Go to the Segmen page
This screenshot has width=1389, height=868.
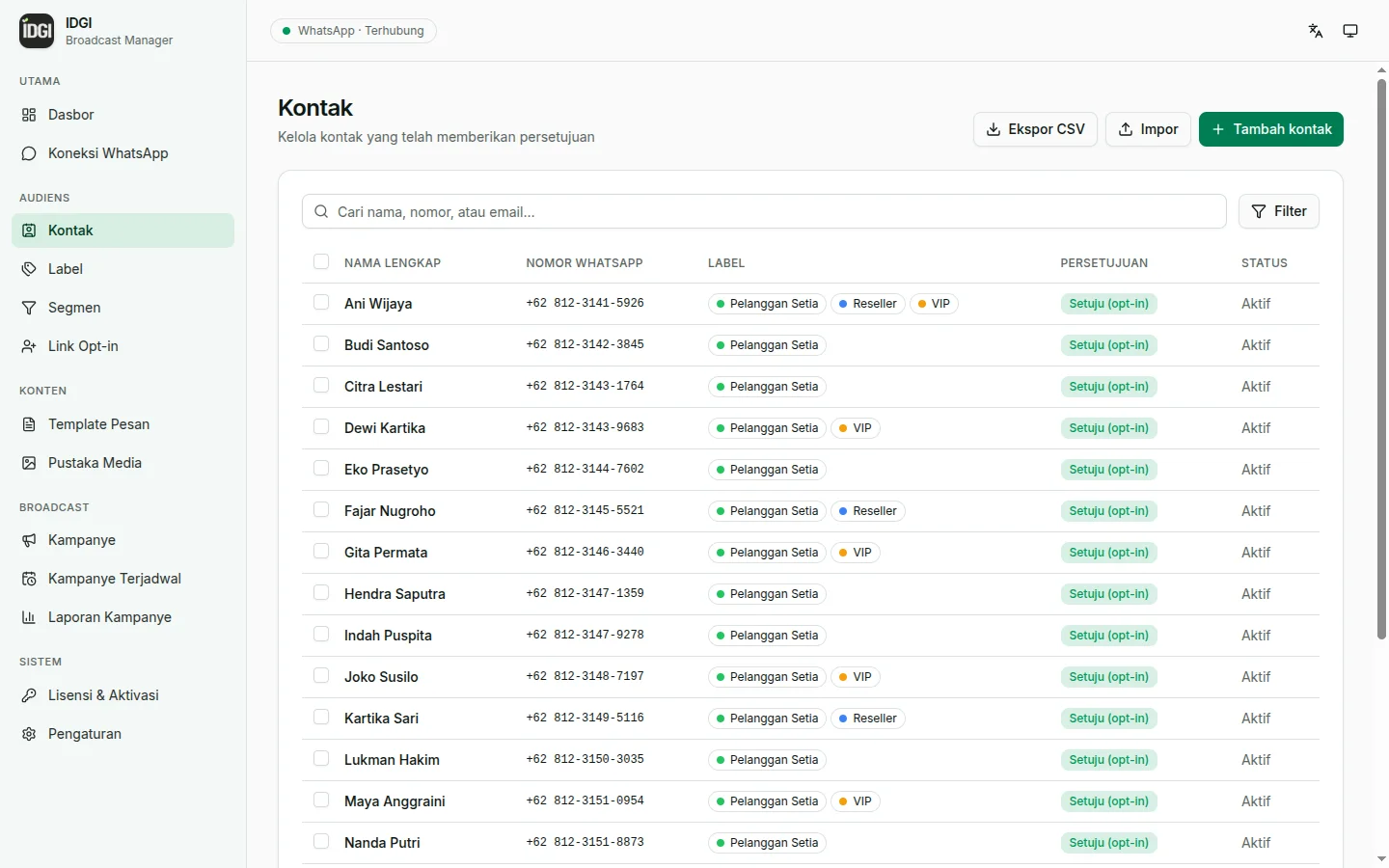pos(123,308)
